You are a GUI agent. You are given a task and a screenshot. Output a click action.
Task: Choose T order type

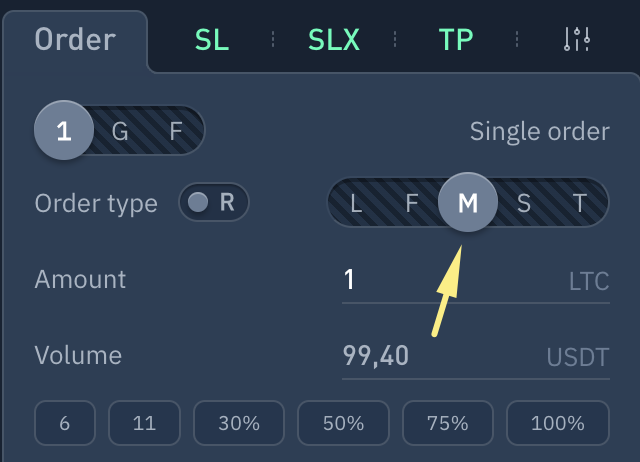pos(579,204)
